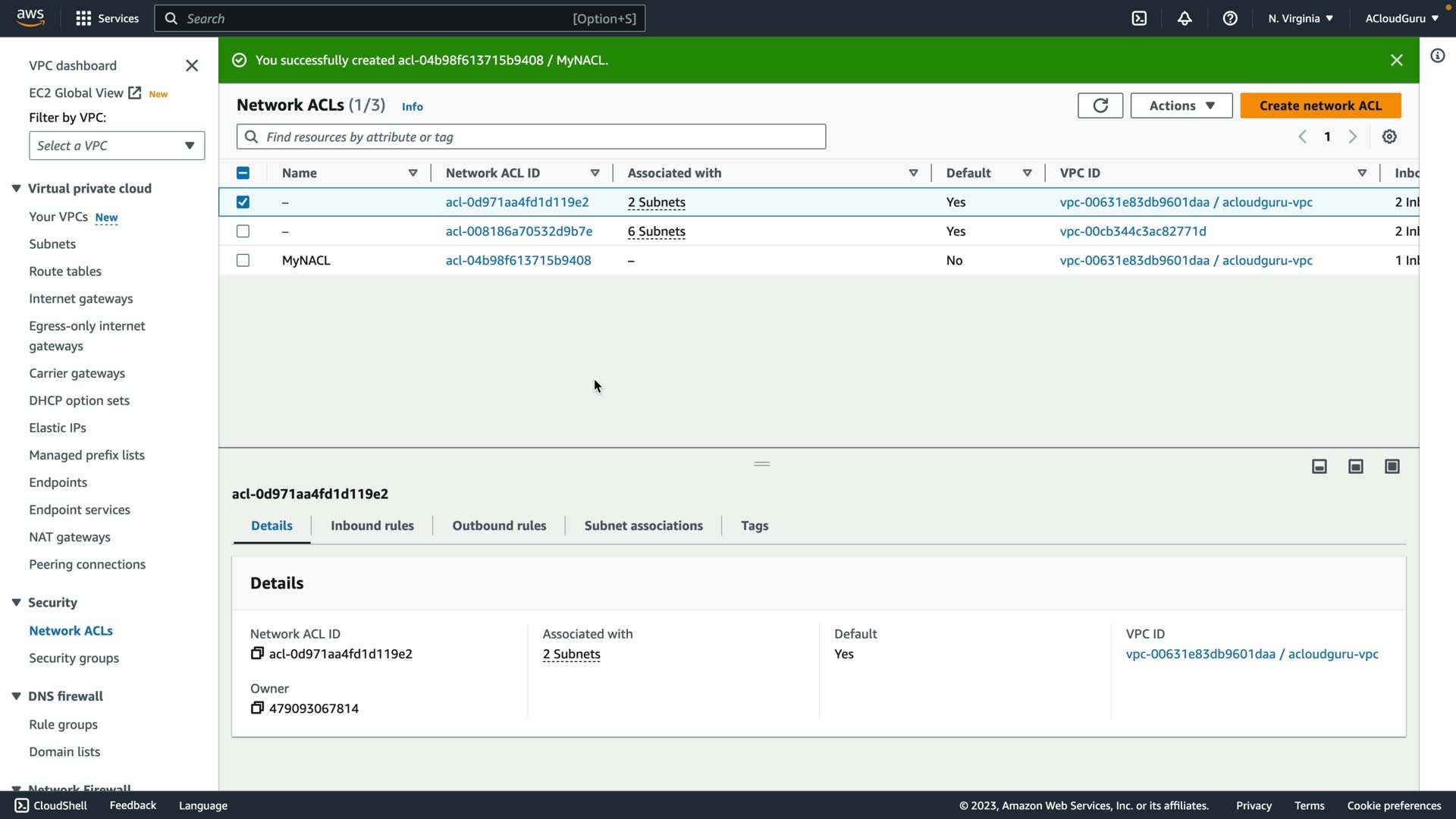This screenshot has height=819, width=1456.
Task: Open table preferences gear icon
Action: click(1389, 136)
